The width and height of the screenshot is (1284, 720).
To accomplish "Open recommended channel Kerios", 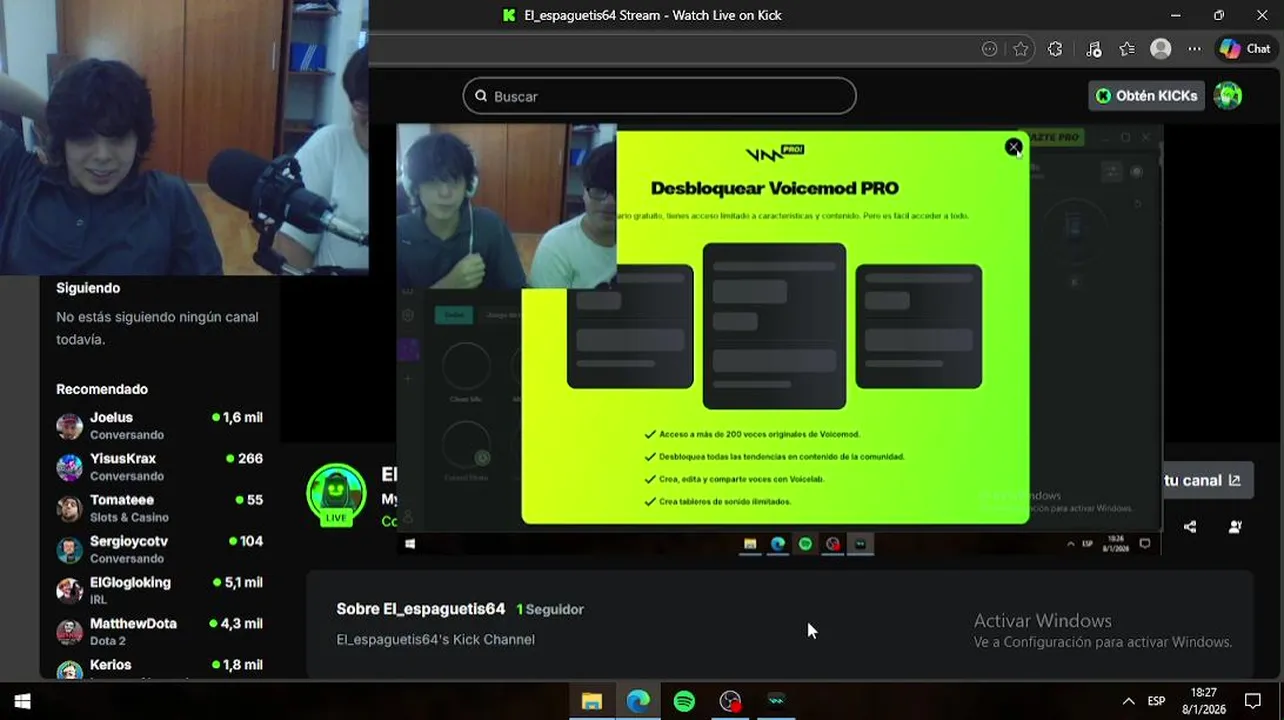I will pos(160,669).
